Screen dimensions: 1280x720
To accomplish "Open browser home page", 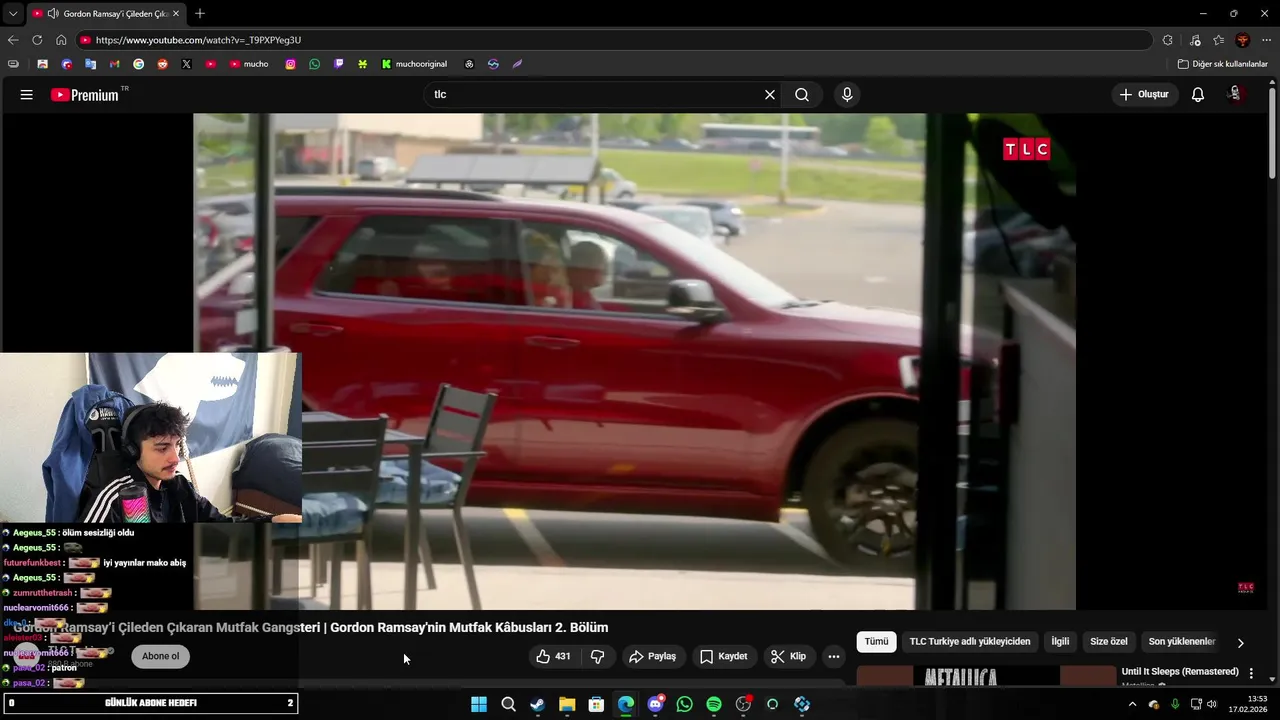I will pos(61,40).
